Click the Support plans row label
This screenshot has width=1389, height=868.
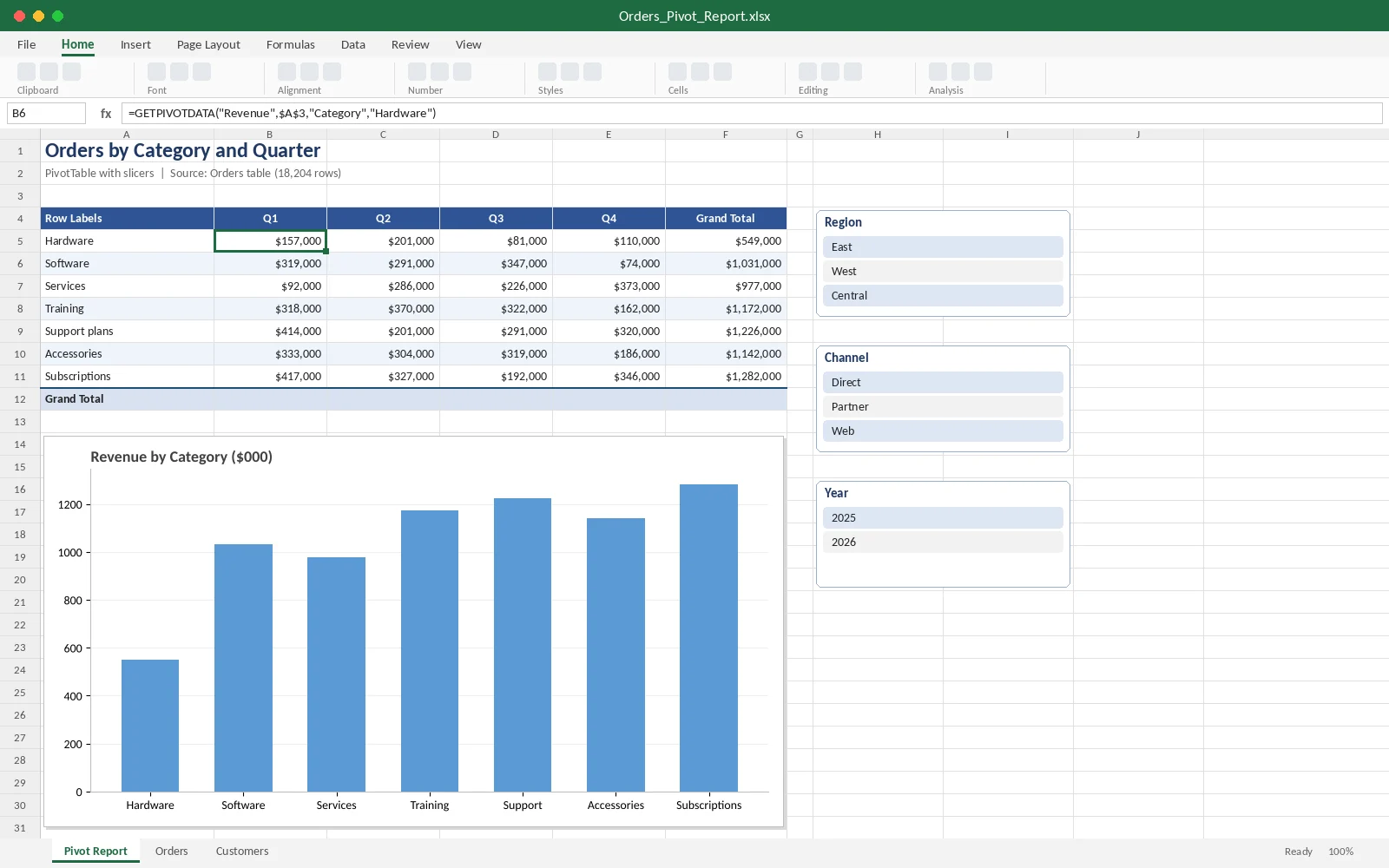pos(127,332)
